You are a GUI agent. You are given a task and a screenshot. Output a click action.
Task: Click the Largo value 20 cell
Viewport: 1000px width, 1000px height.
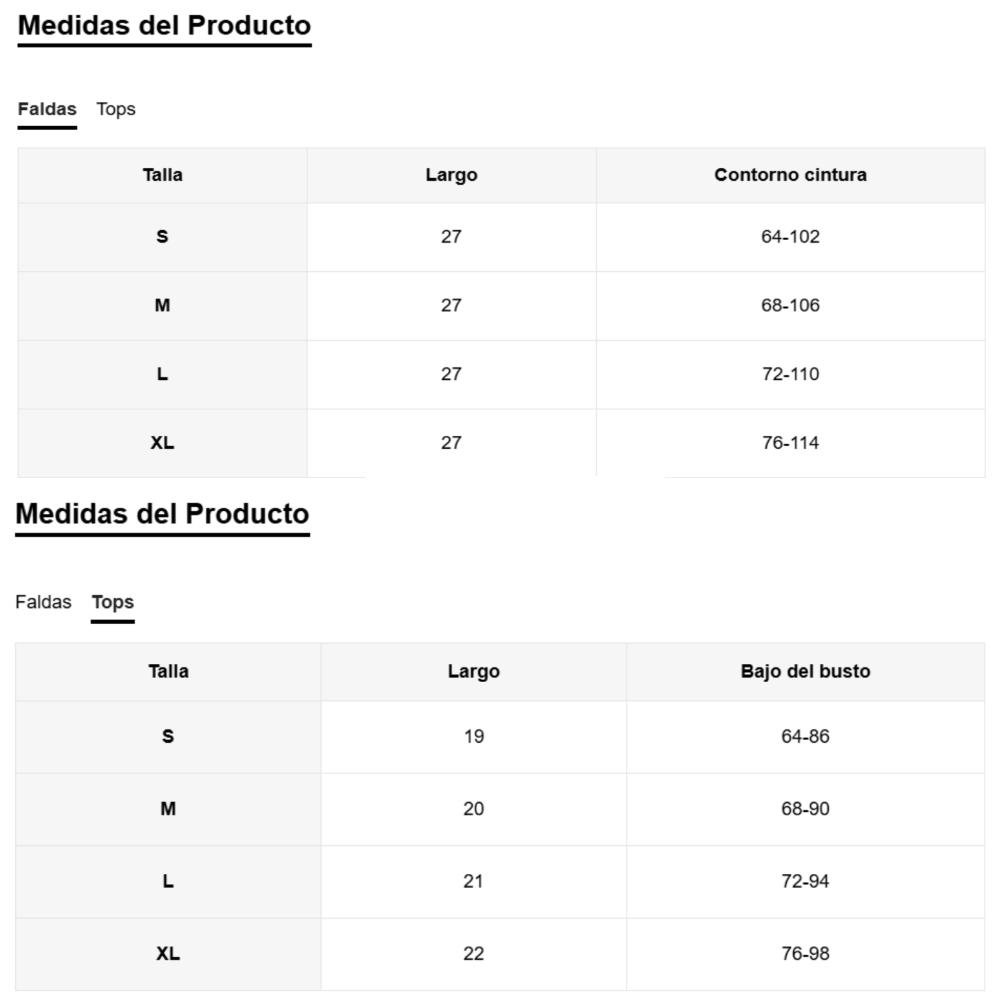473,808
